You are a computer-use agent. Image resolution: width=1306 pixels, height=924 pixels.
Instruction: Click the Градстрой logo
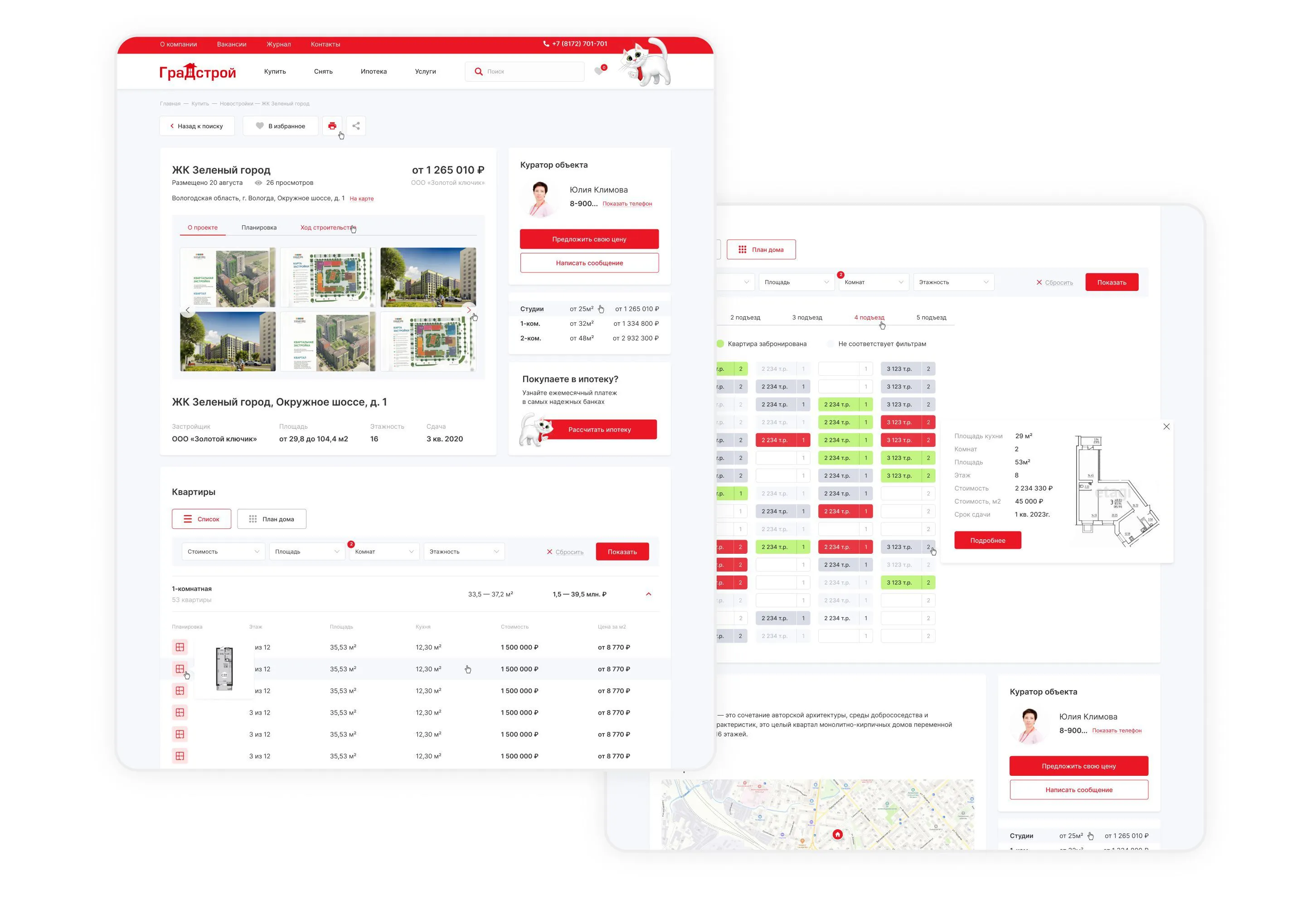point(197,72)
